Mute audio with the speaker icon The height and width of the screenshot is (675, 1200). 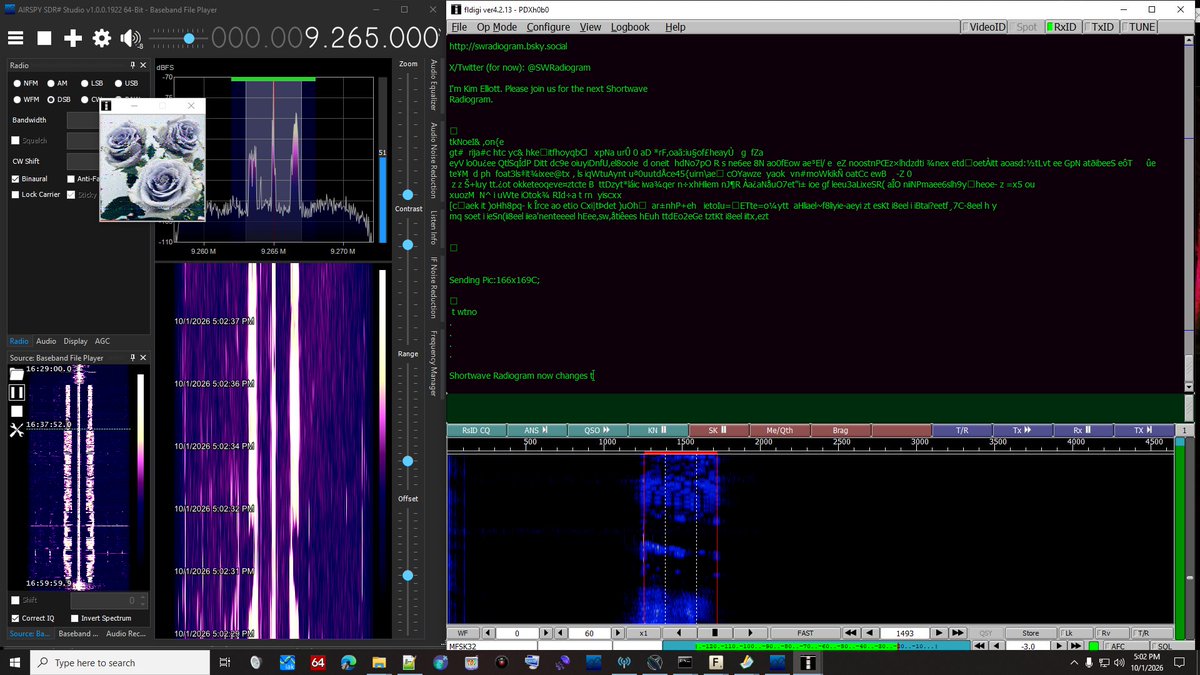(x=130, y=38)
